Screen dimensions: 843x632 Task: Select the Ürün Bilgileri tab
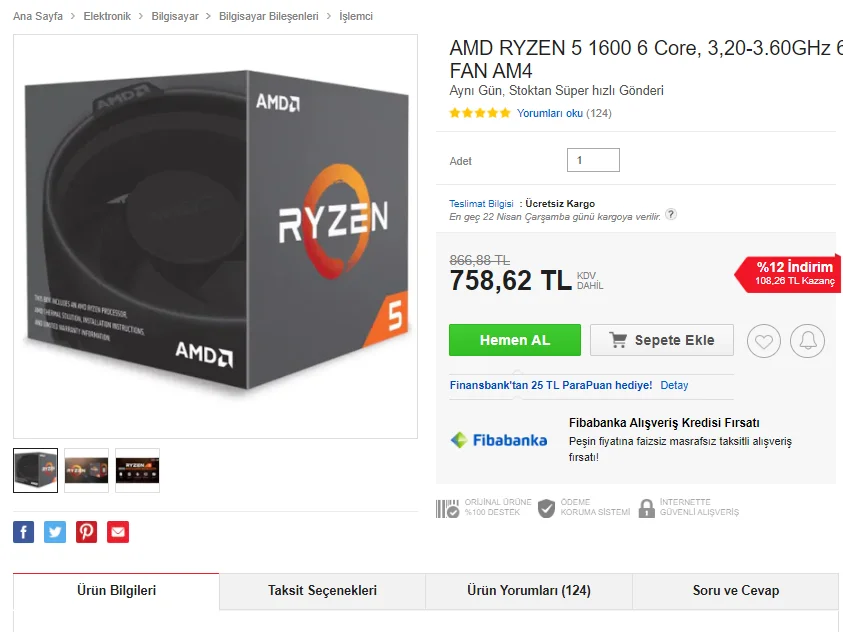[x=116, y=591]
